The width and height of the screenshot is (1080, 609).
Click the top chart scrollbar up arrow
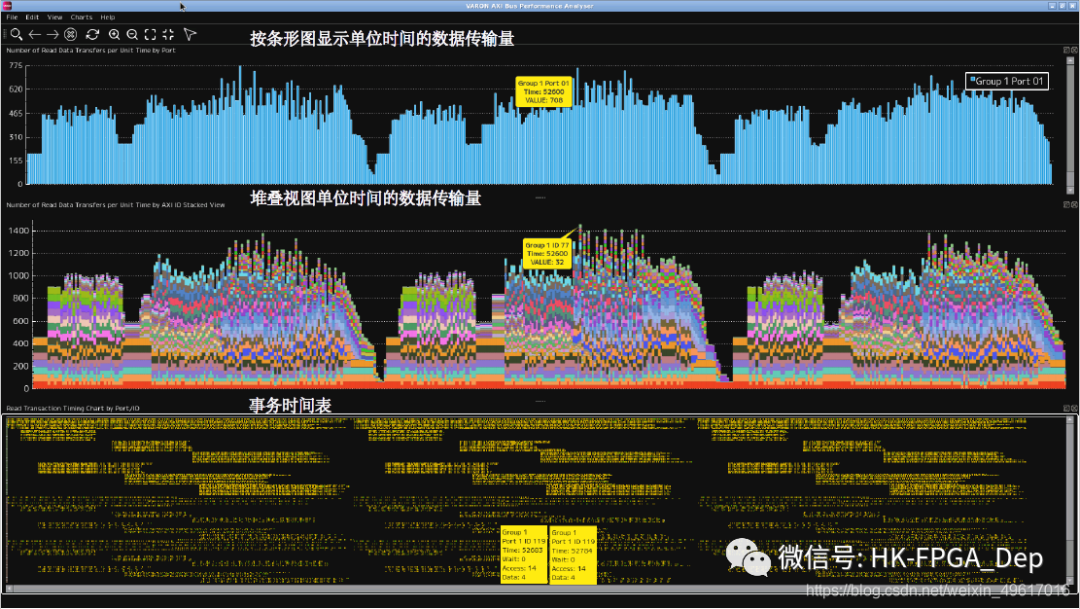(1070, 61)
